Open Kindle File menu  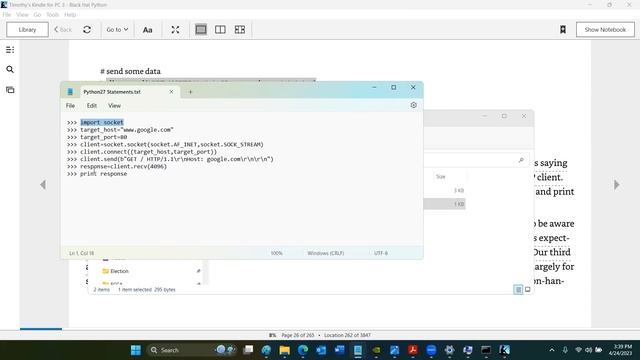(7, 15)
